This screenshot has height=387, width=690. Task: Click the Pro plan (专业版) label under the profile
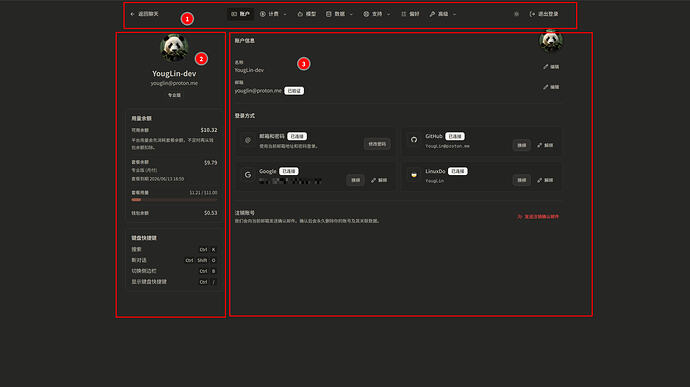(174, 95)
